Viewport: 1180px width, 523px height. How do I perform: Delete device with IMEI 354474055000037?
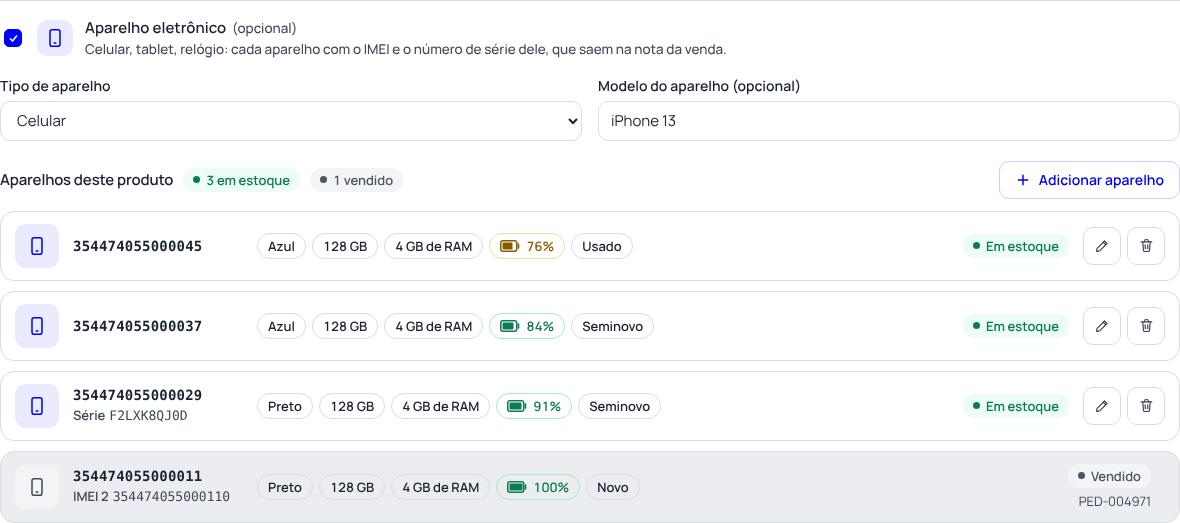pyautogui.click(x=1146, y=326)
